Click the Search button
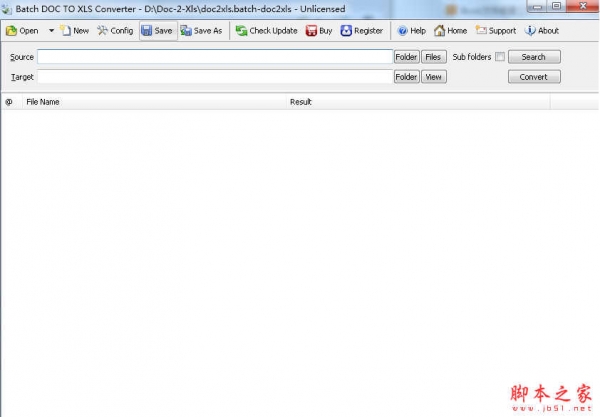 (x=534, y=57)
